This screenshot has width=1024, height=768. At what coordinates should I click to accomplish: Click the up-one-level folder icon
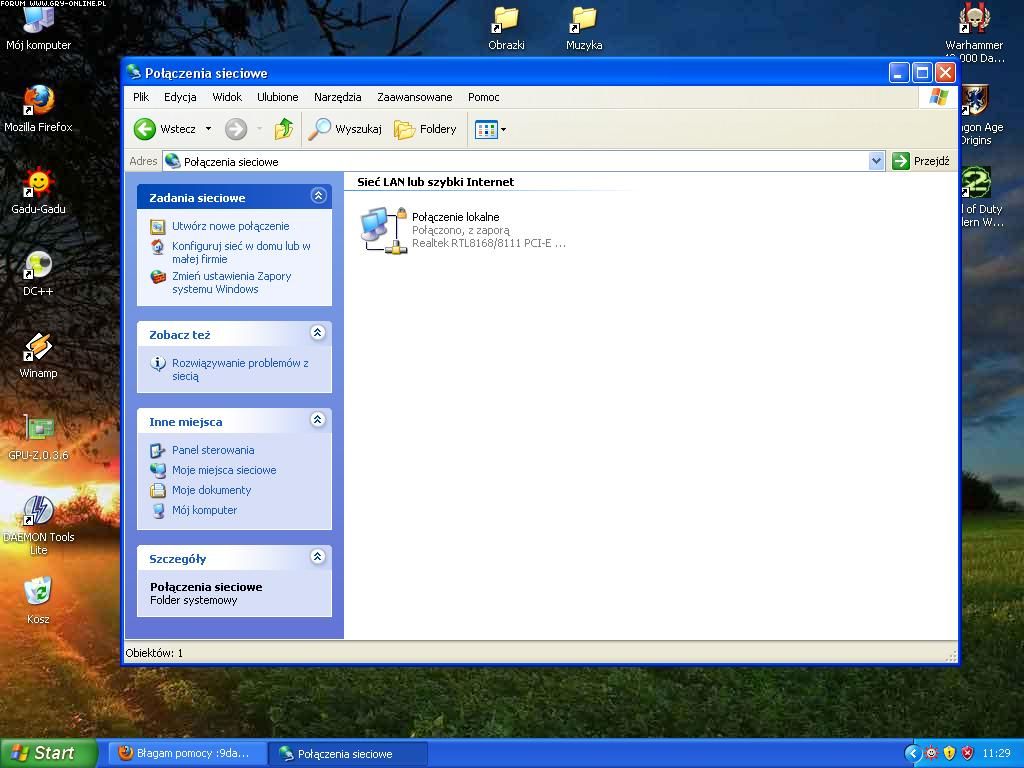(284, 129)
